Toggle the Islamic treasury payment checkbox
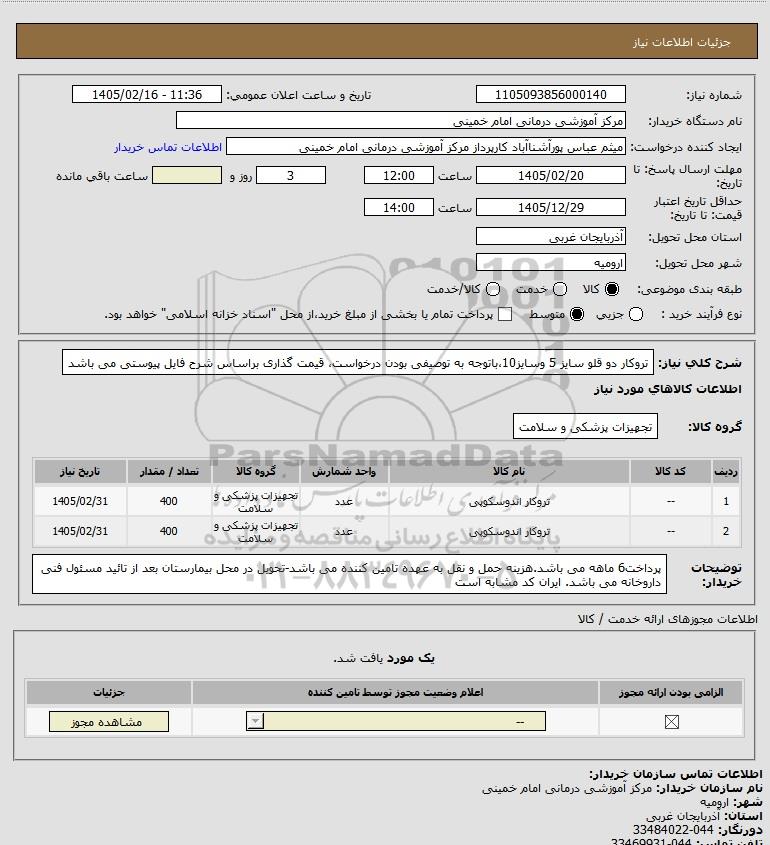 pos(505,314)
